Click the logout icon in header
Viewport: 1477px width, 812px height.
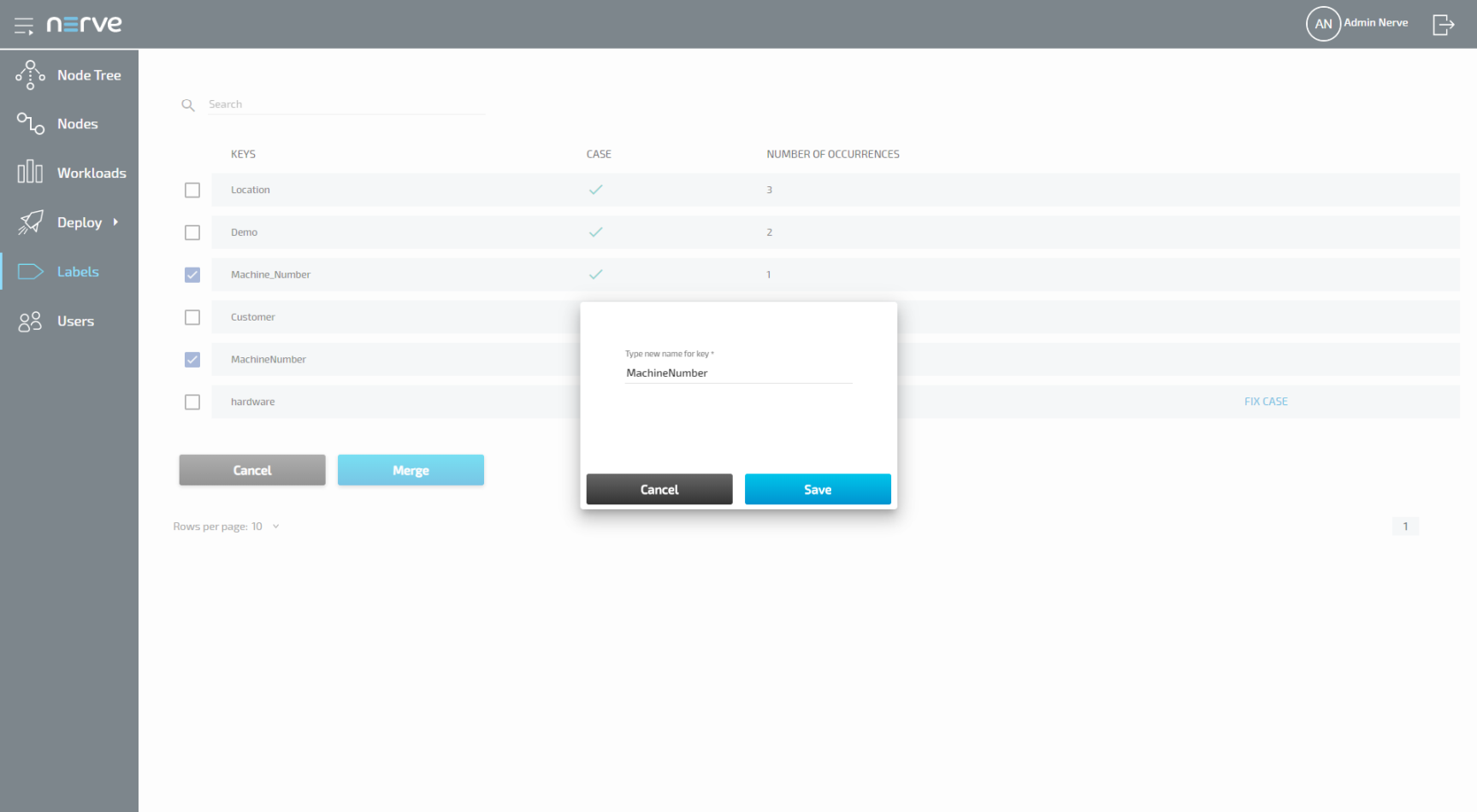pyautogui.click(x=1443, y=25)
